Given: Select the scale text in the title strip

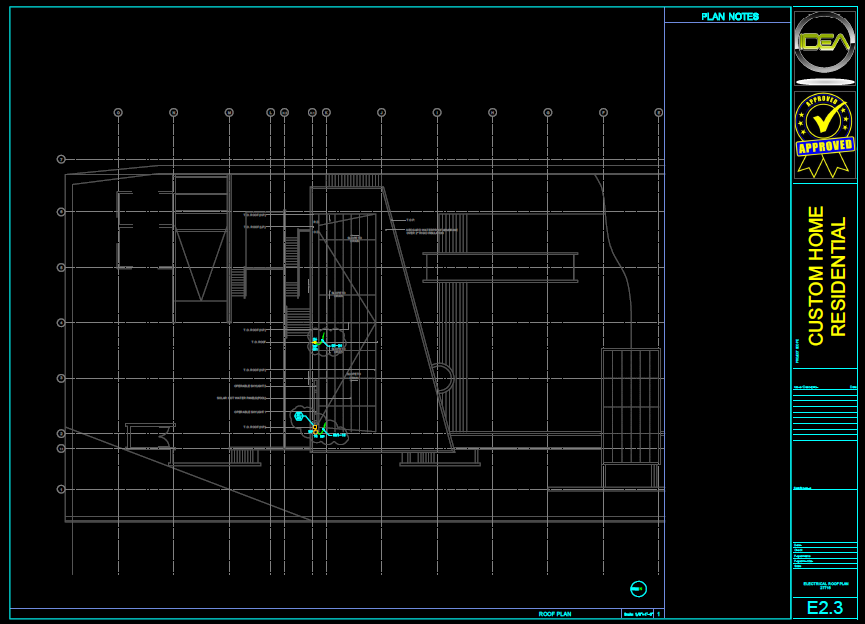Looking at the screenshot, I should pyautogui.click(x=637, y=613).
